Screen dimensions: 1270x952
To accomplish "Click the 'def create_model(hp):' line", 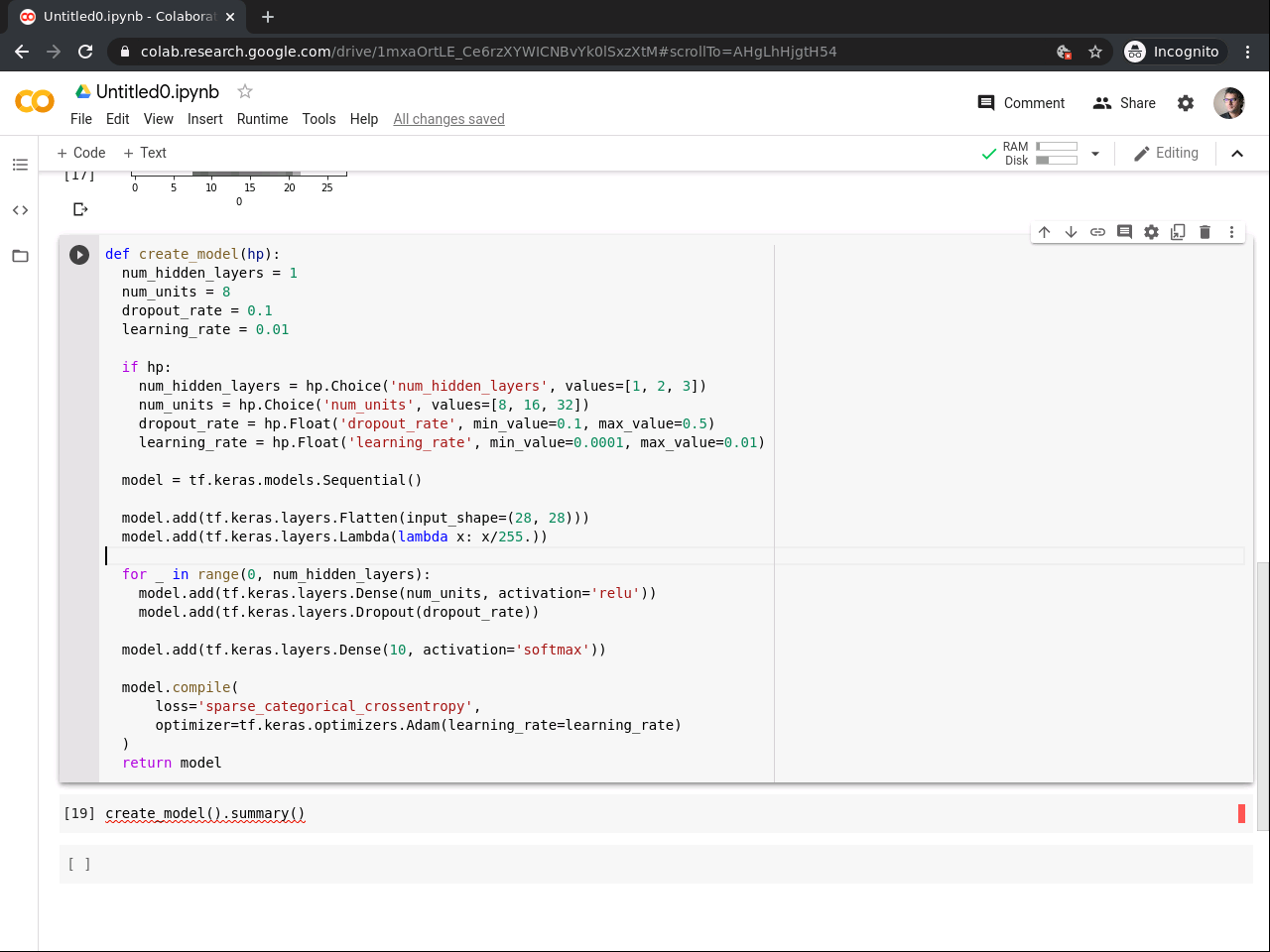I will pos(192,254).
